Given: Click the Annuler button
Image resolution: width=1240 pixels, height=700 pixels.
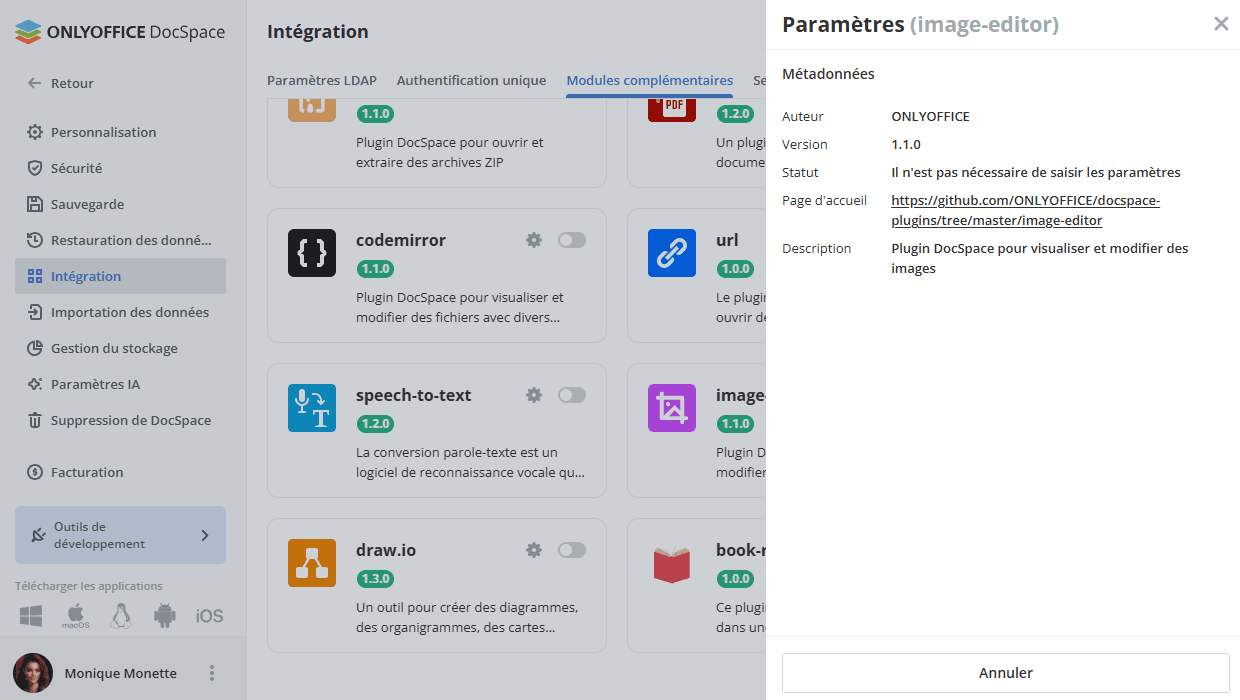Looking at the screenshot, I should tap(1005, 673).
